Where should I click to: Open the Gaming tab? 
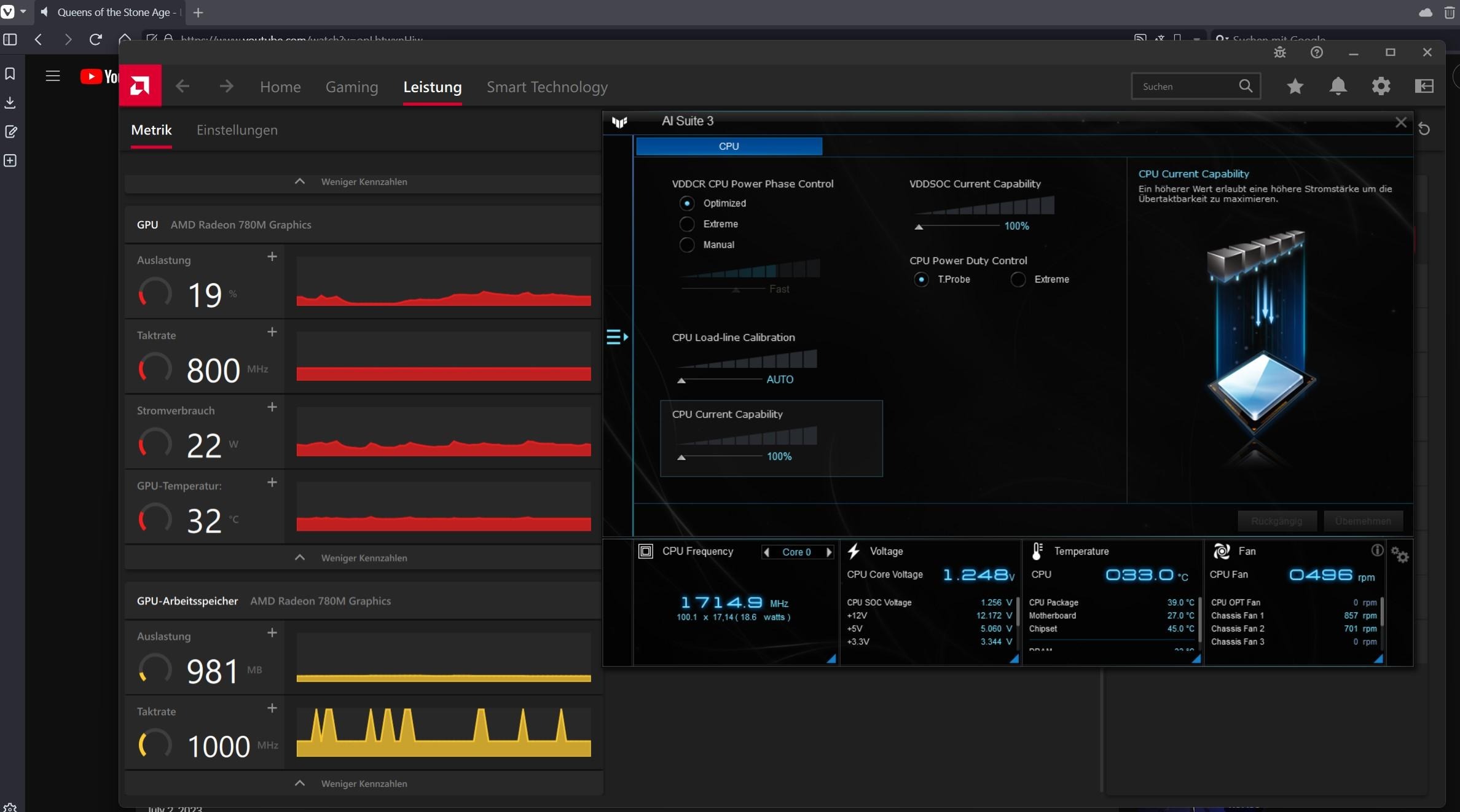[x=351, y=87]
